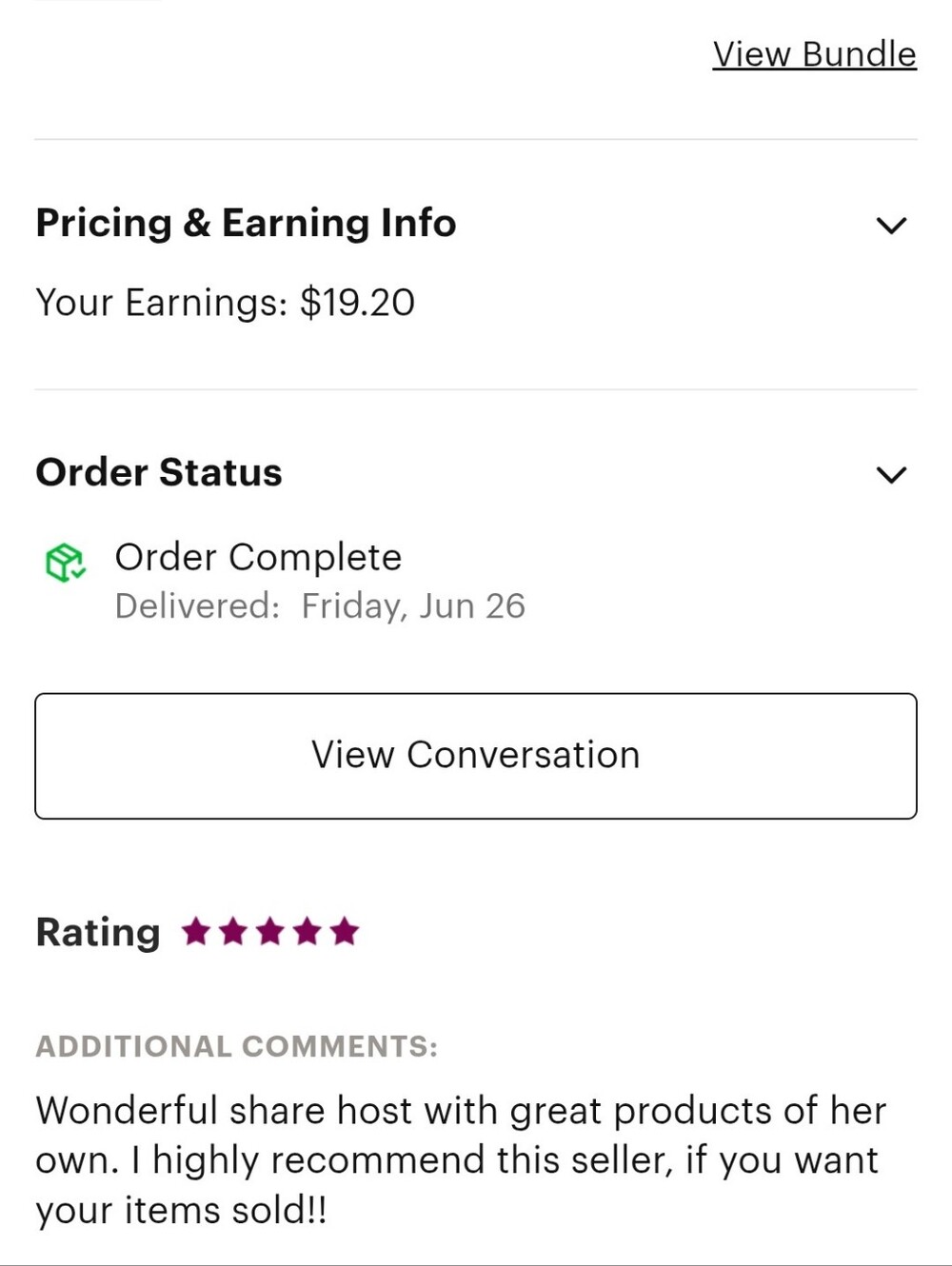
Task: Click the Pricing & Earning Info heading
Action: click(246, 223)
